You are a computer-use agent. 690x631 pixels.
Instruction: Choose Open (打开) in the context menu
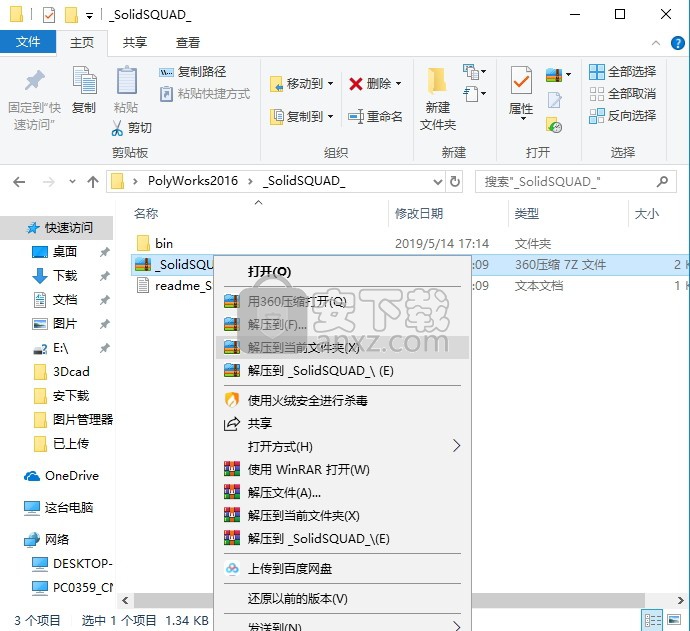coord(342,271)
